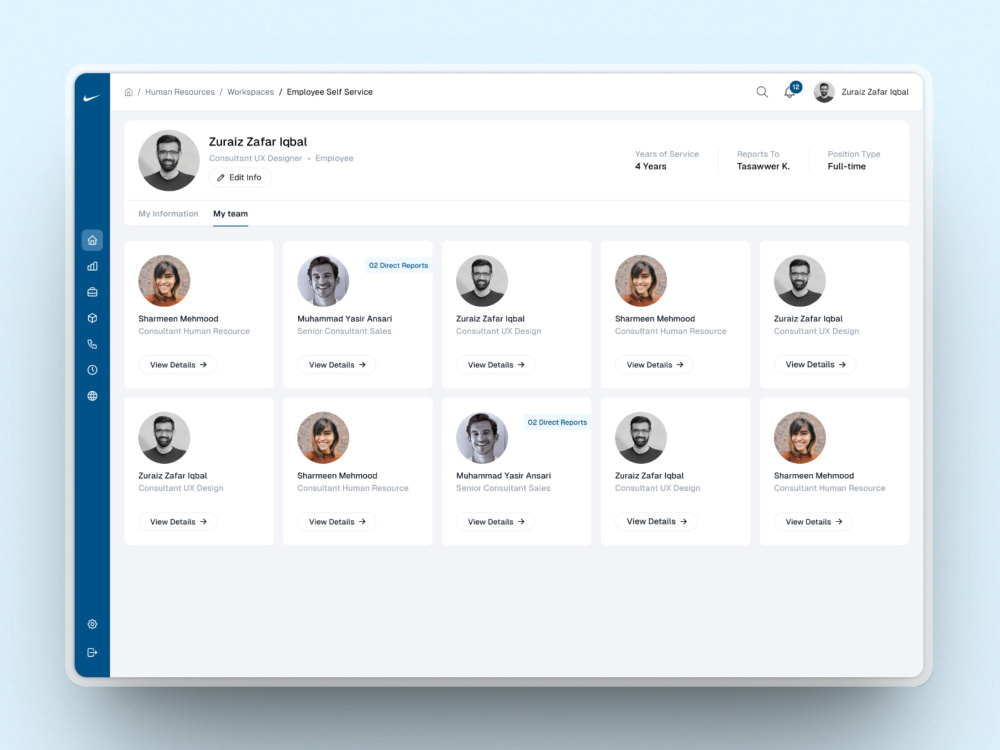Select the briefcase icon in the sidebar
This screenshot has height=750, width=1000.
coord(92,292)
